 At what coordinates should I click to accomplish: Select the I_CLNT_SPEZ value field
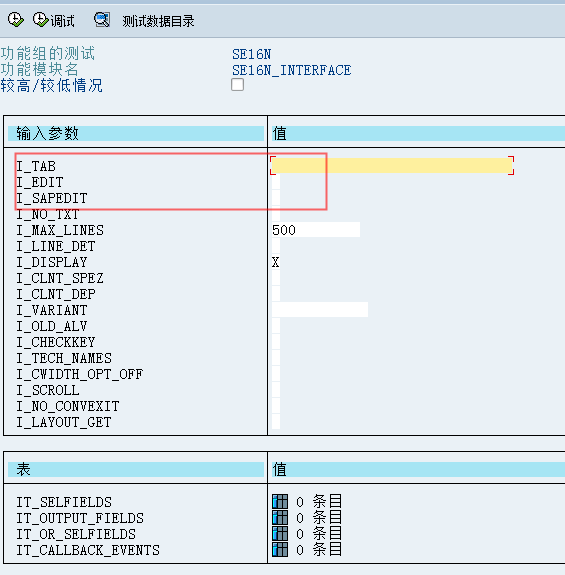pyautogui.click(x=276, y=278)
